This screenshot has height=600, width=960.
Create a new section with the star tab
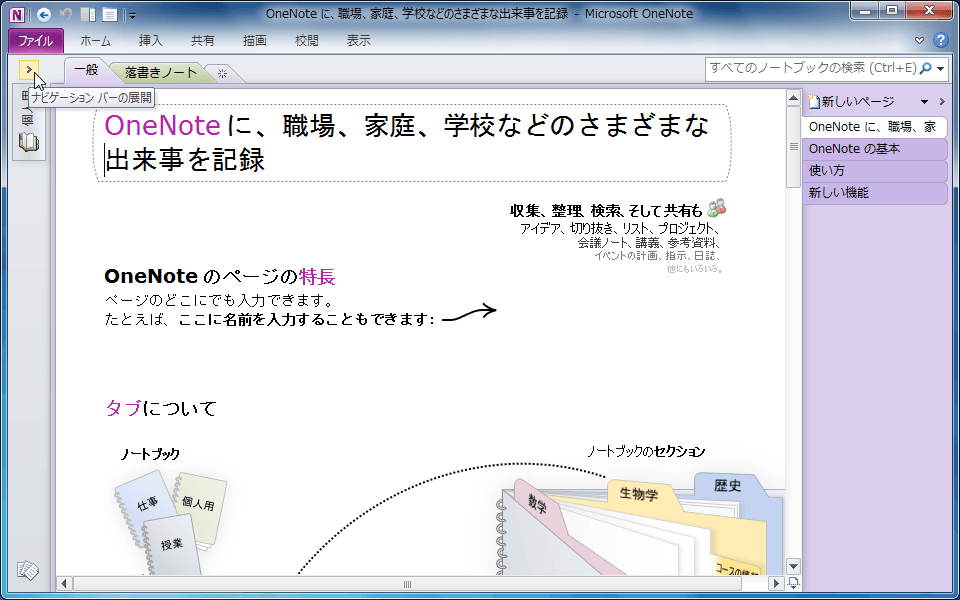click(223, 73)
